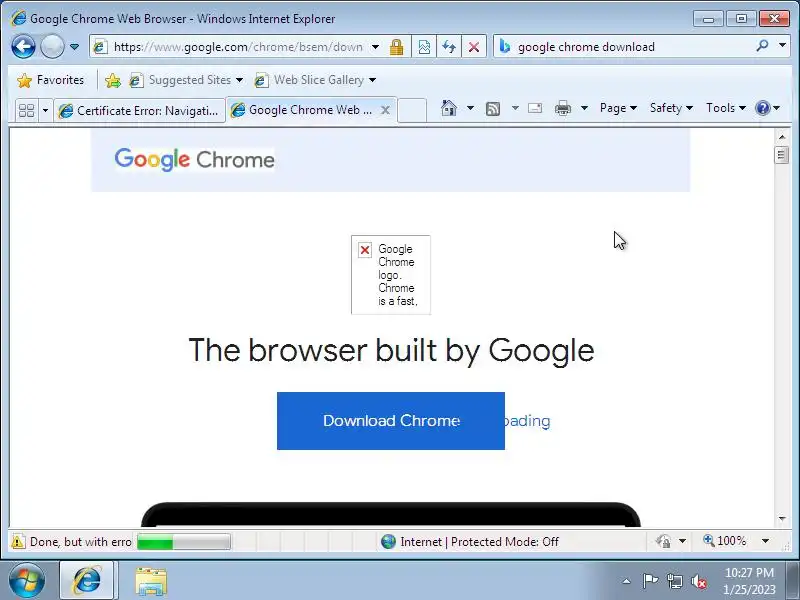Click the status bar warning icon
800x600 pixels.
(18, 541)
